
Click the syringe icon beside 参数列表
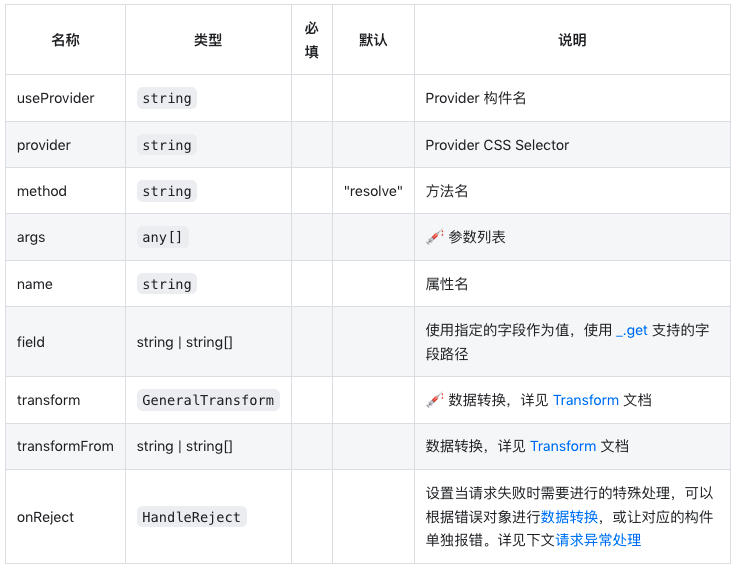pos(435,237)
